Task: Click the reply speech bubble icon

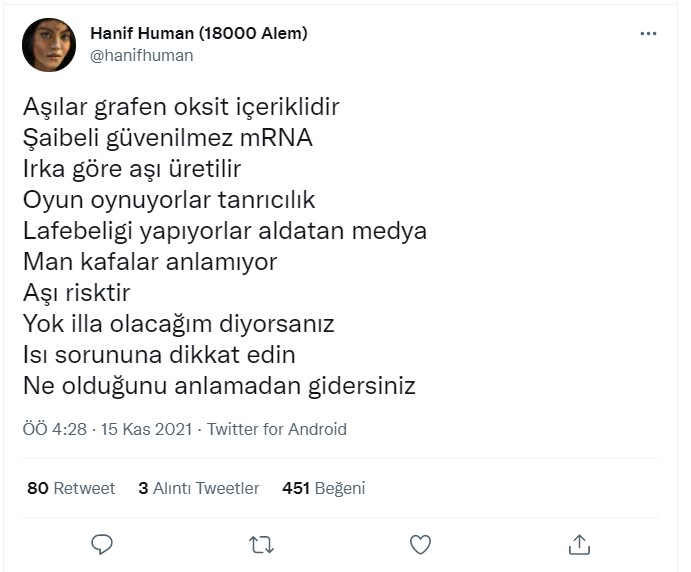Action: click(x=102, y=544)
